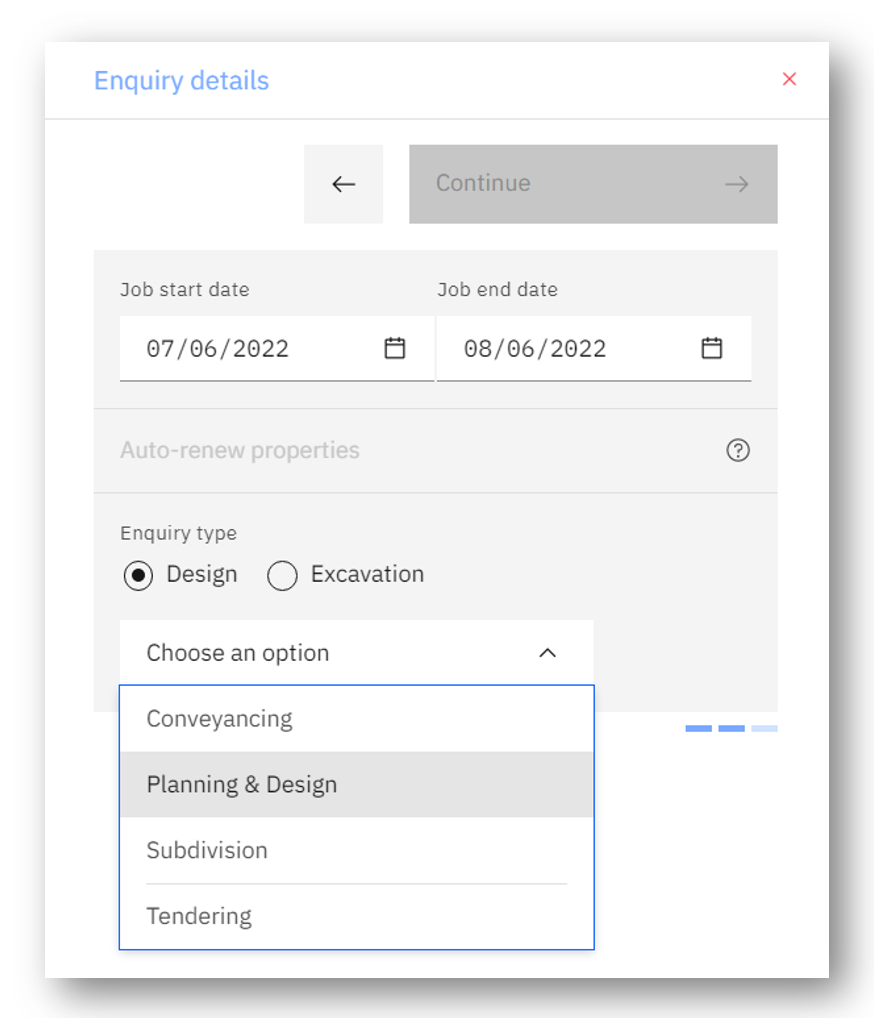Select the Excavation enquiry type
Viewport: 874px width, 1018px height.
pos(283,576)
